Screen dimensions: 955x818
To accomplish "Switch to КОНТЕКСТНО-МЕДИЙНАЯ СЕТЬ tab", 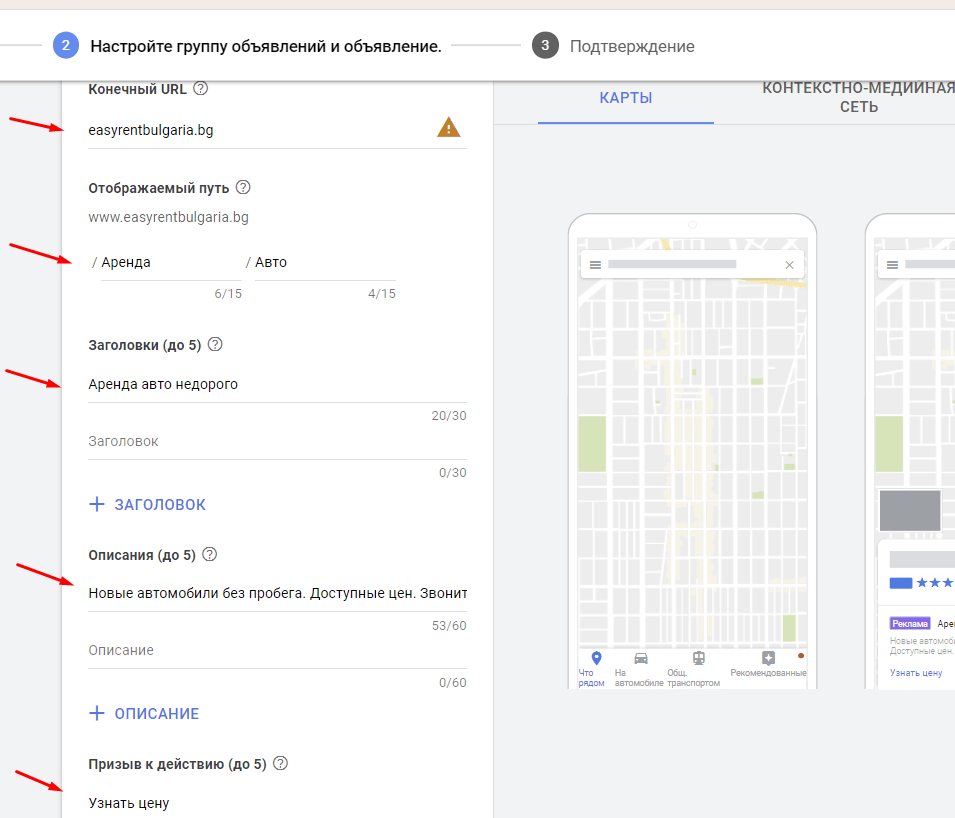I will point(859,97).
